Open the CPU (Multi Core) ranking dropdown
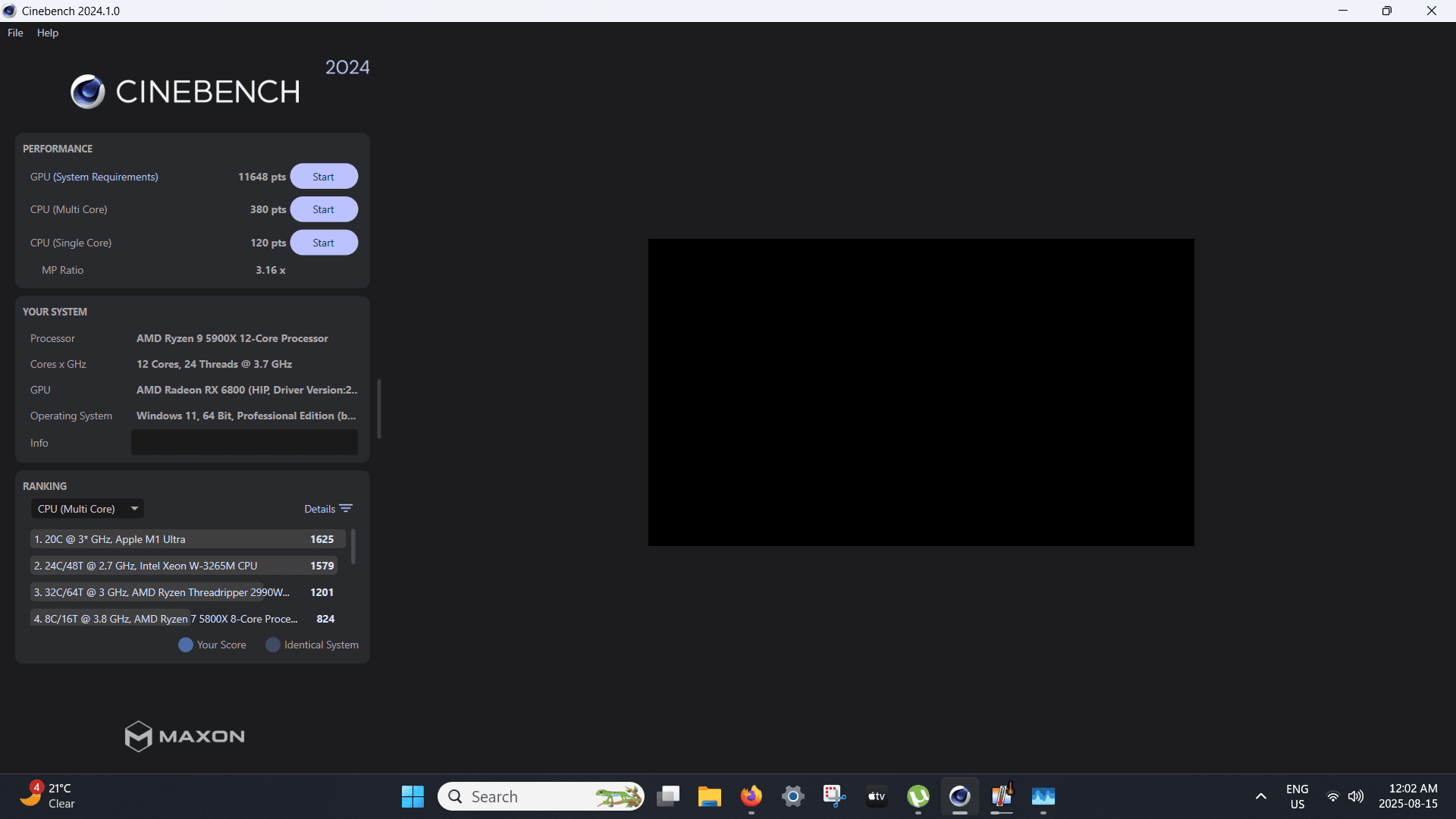1456x819 pixels. point(87,509)
